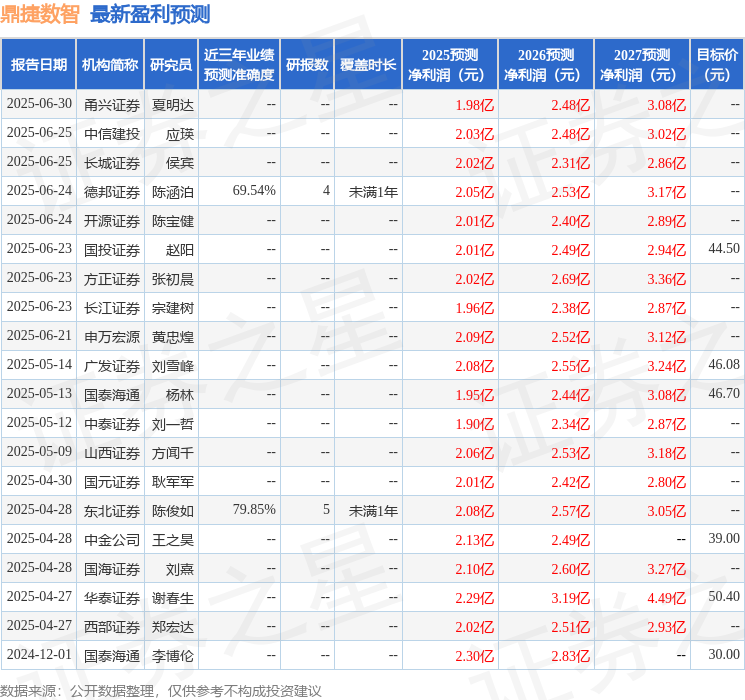Select 中金公司 institution cell
Screen dimensions: 745x700
pyautogui.click(x=112, y=540)
